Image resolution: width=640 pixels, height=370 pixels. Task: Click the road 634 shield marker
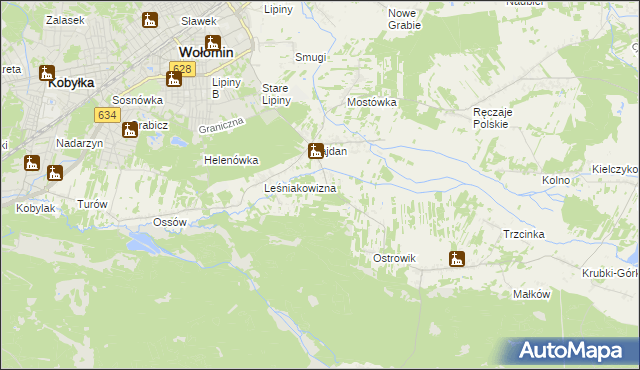[x=107, y=115]
